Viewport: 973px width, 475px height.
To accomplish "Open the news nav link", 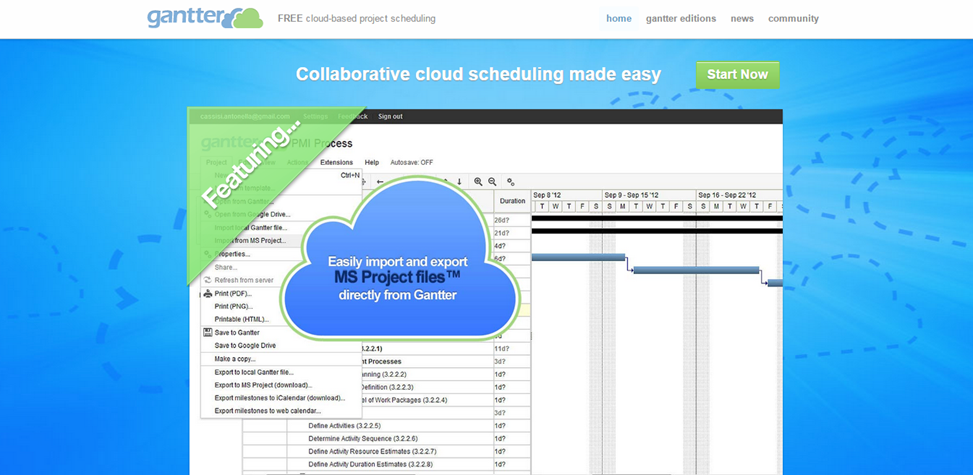I will 742,19.
